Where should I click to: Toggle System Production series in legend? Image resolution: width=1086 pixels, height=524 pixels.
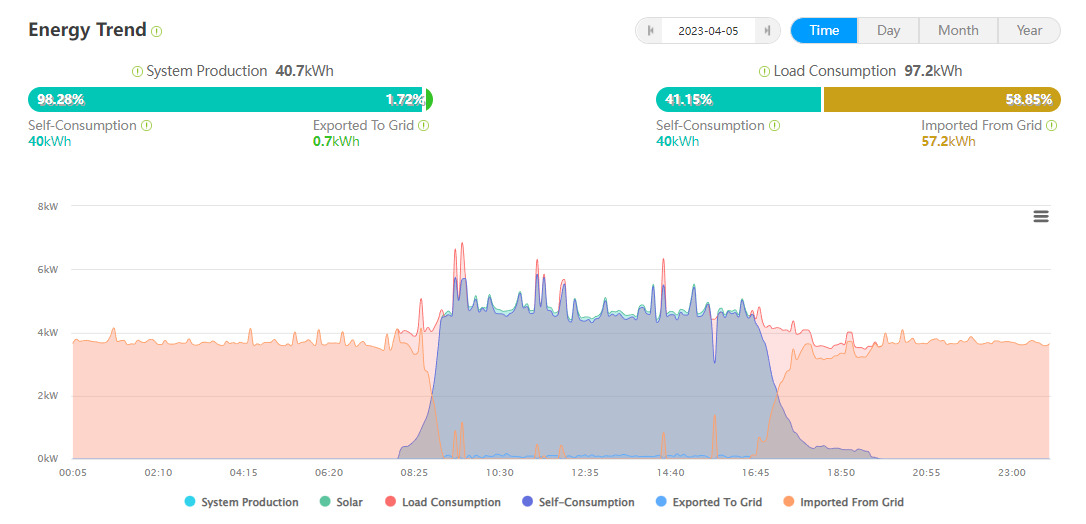[x=242, y=503]
